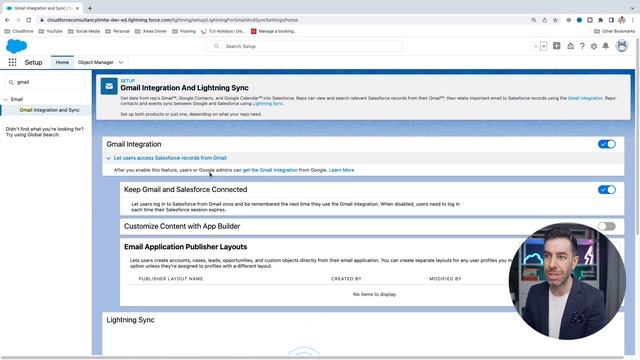Click the browser address bar URL
Screen dimensions: 640x360
[x=172, y=20]
